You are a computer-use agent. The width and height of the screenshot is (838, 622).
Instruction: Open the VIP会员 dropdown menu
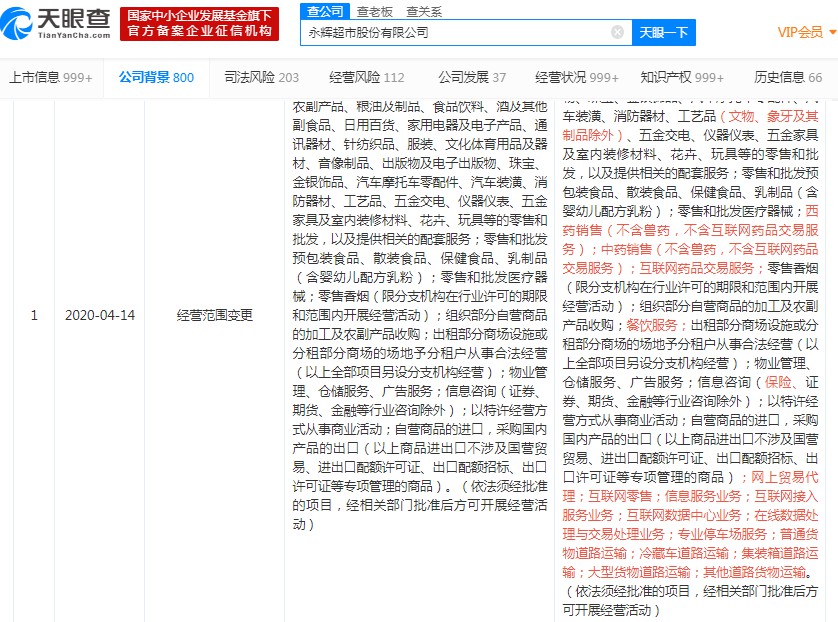pyautogui.click(x=805, y=32)
